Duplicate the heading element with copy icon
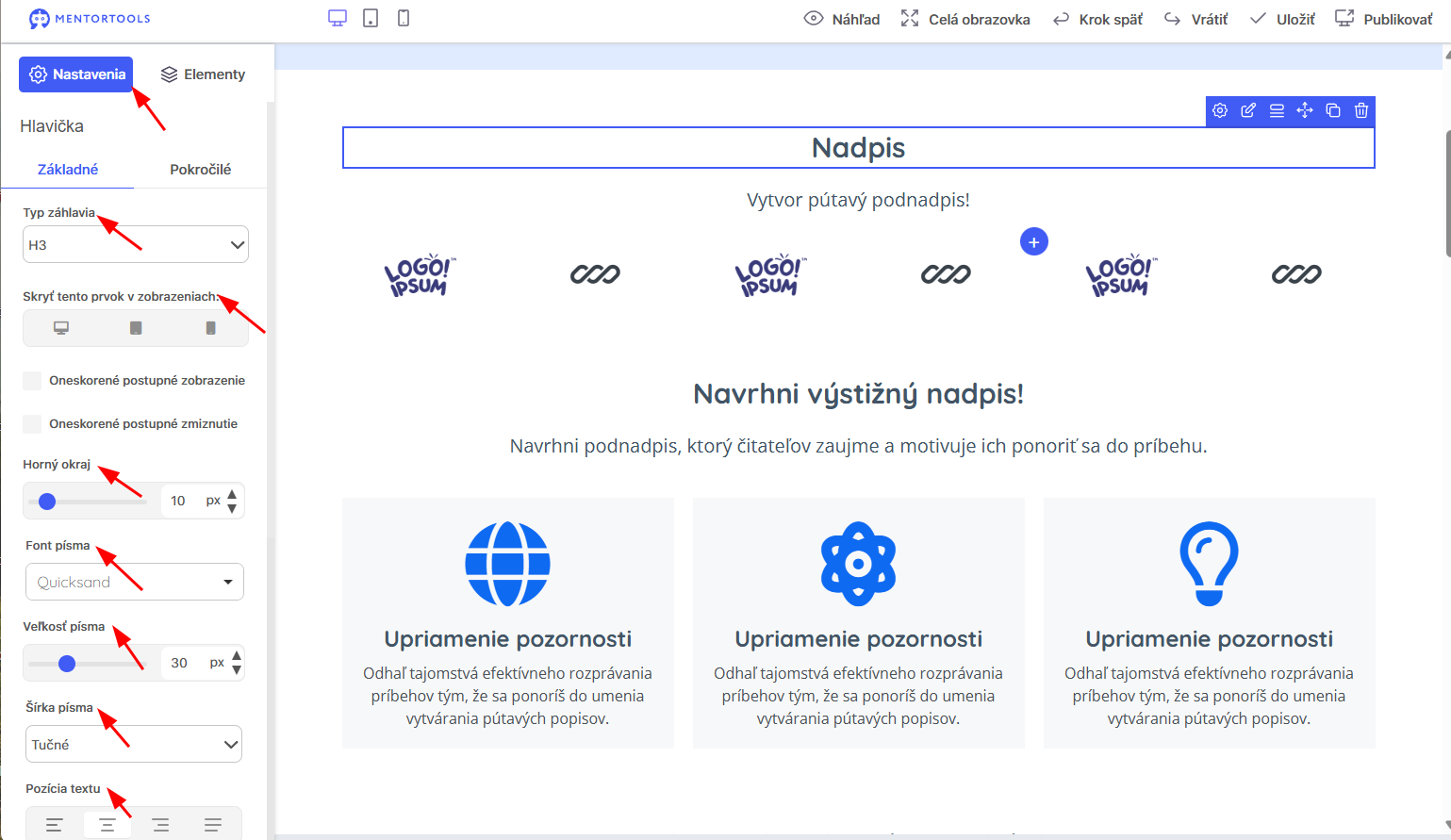 [1333, 110]
